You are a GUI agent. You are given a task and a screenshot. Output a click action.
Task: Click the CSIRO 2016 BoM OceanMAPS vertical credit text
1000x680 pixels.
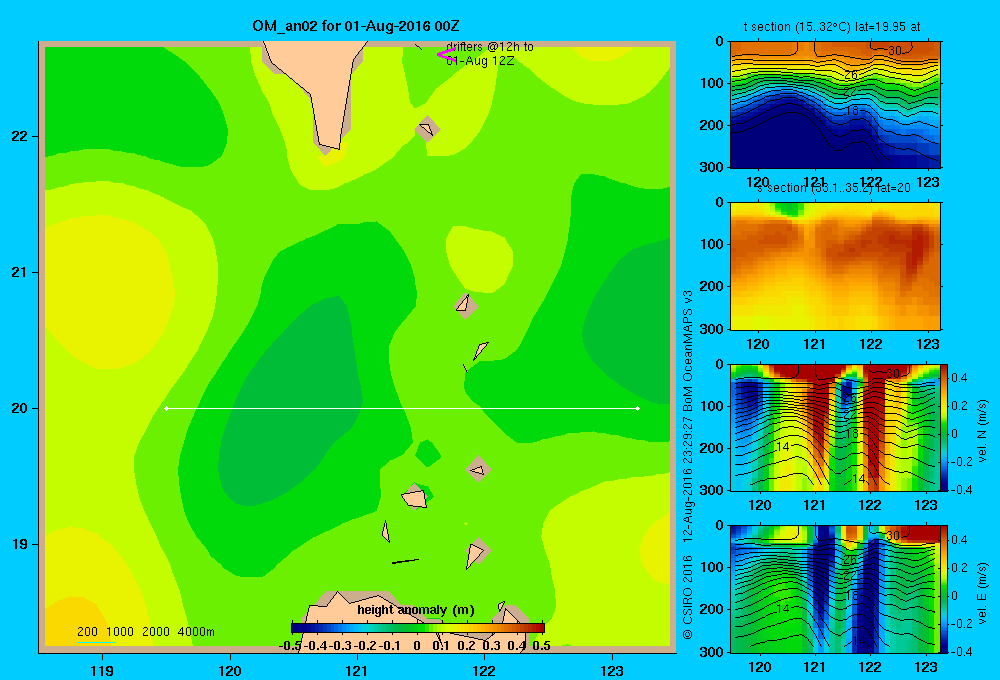[688, 464]
